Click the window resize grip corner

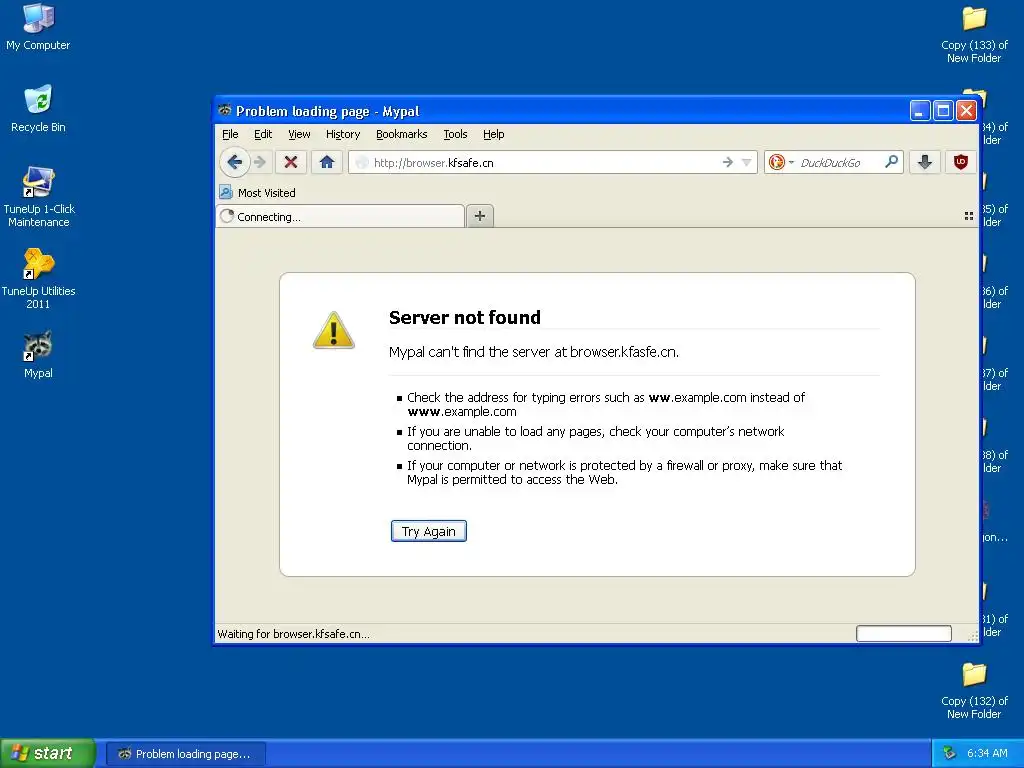click(x=973, y=635)
